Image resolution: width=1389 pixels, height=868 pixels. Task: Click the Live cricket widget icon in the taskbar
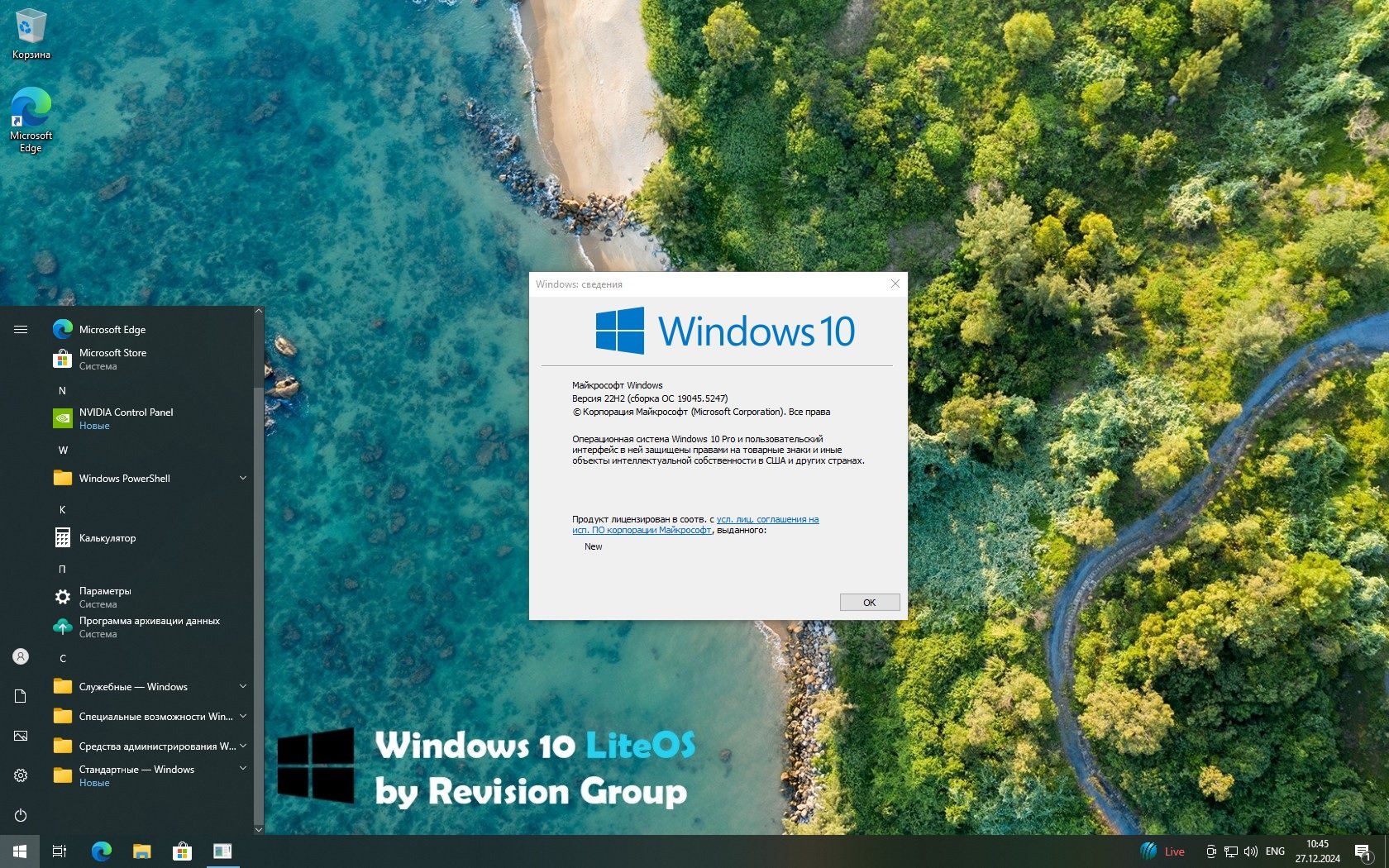[1148, 851]
